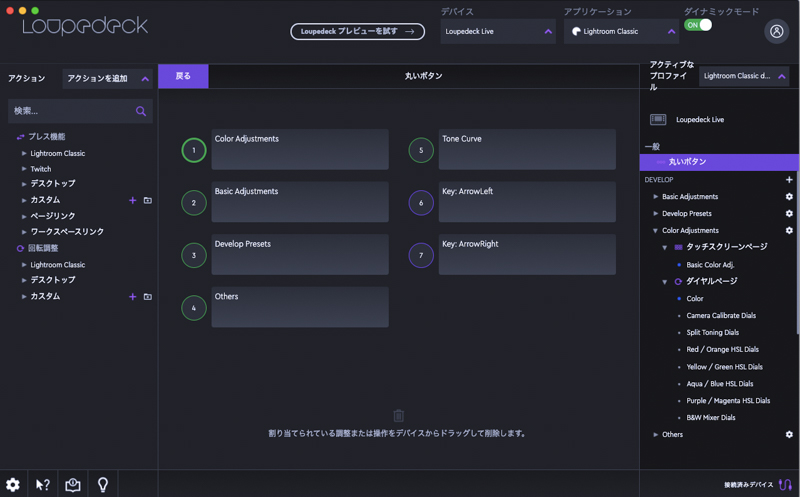
Task: Open Basic Adjustments gear settings
Action: point(789,196)
